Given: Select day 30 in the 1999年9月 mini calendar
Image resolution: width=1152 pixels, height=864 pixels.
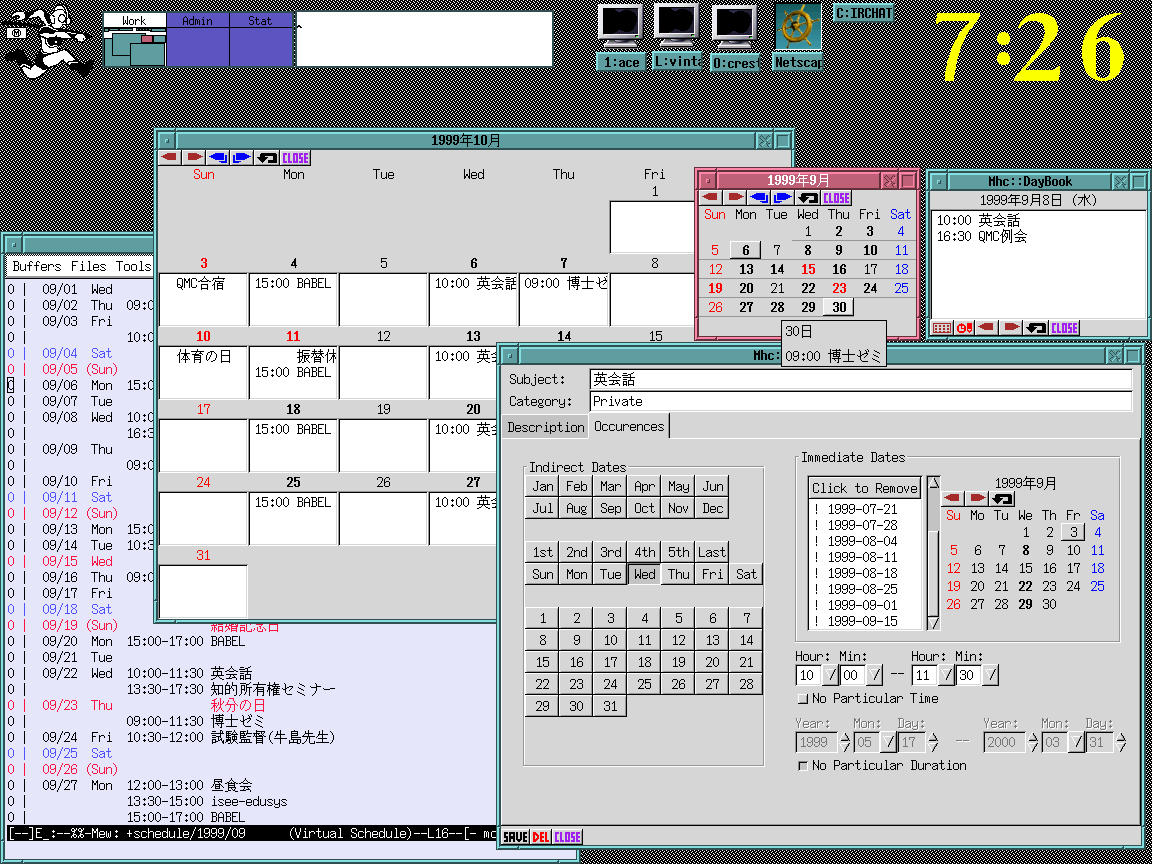Looking at the screenshot, I should (x=839, y=308).
